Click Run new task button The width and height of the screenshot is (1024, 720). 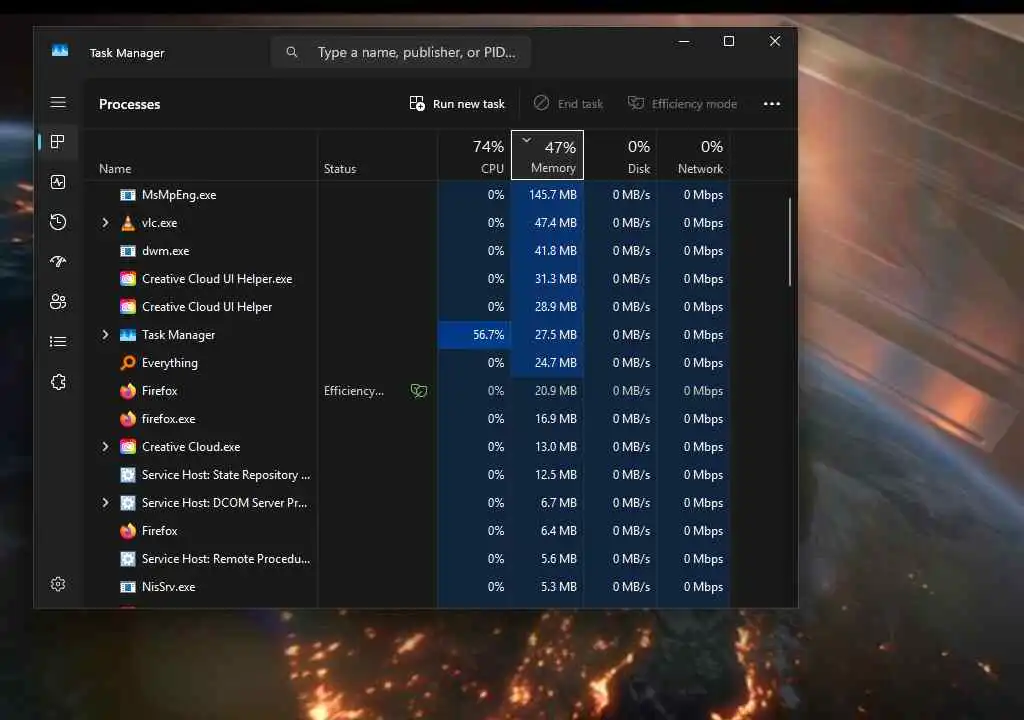tap(456, 104)
